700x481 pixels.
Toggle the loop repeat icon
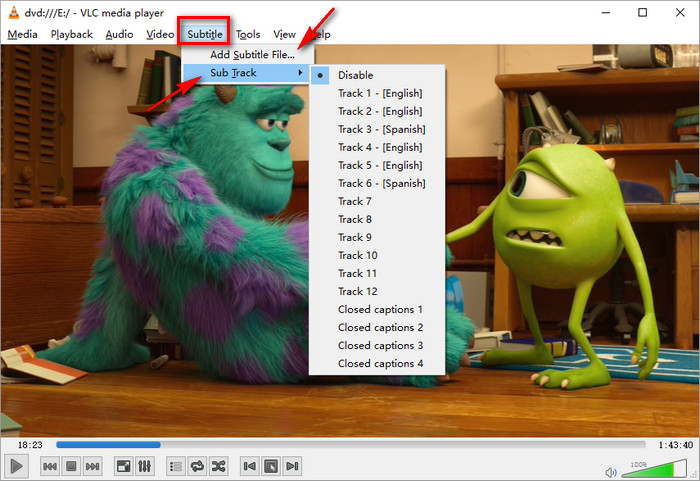coord(197,466)
